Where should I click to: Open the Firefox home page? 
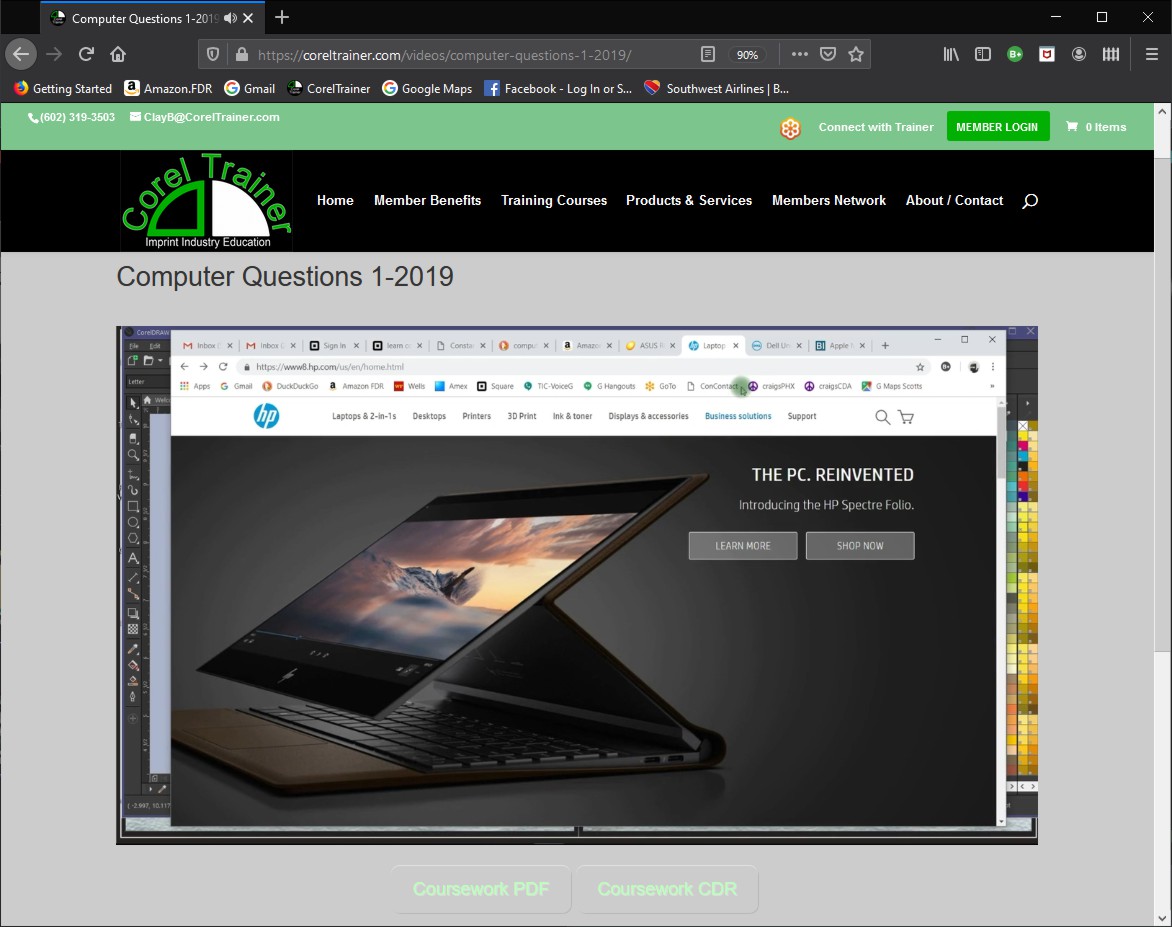pos(118,54)
